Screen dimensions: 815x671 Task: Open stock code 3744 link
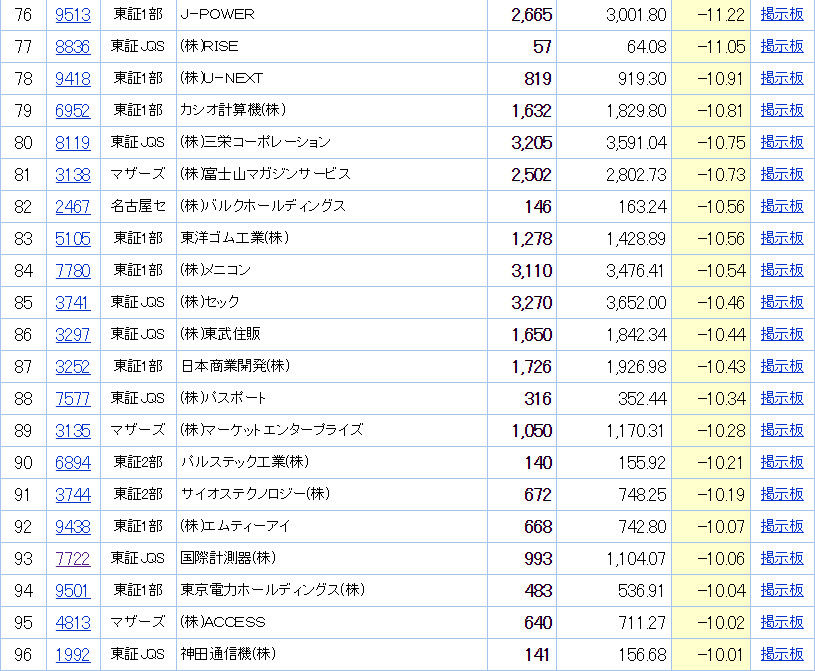pyautogui.click(x=73, y=495)
